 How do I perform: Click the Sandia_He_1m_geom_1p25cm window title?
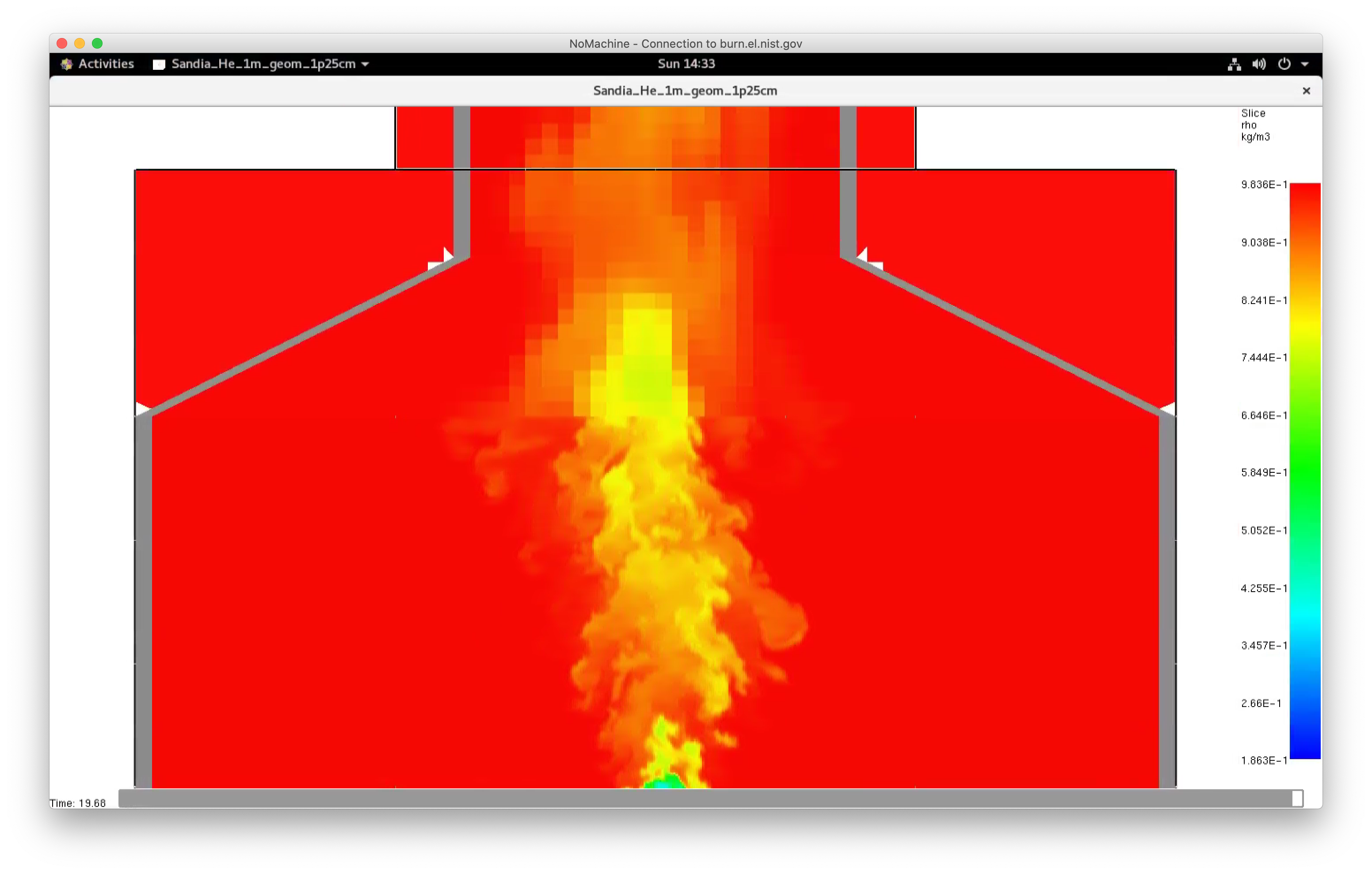click(x=686, y=91)
